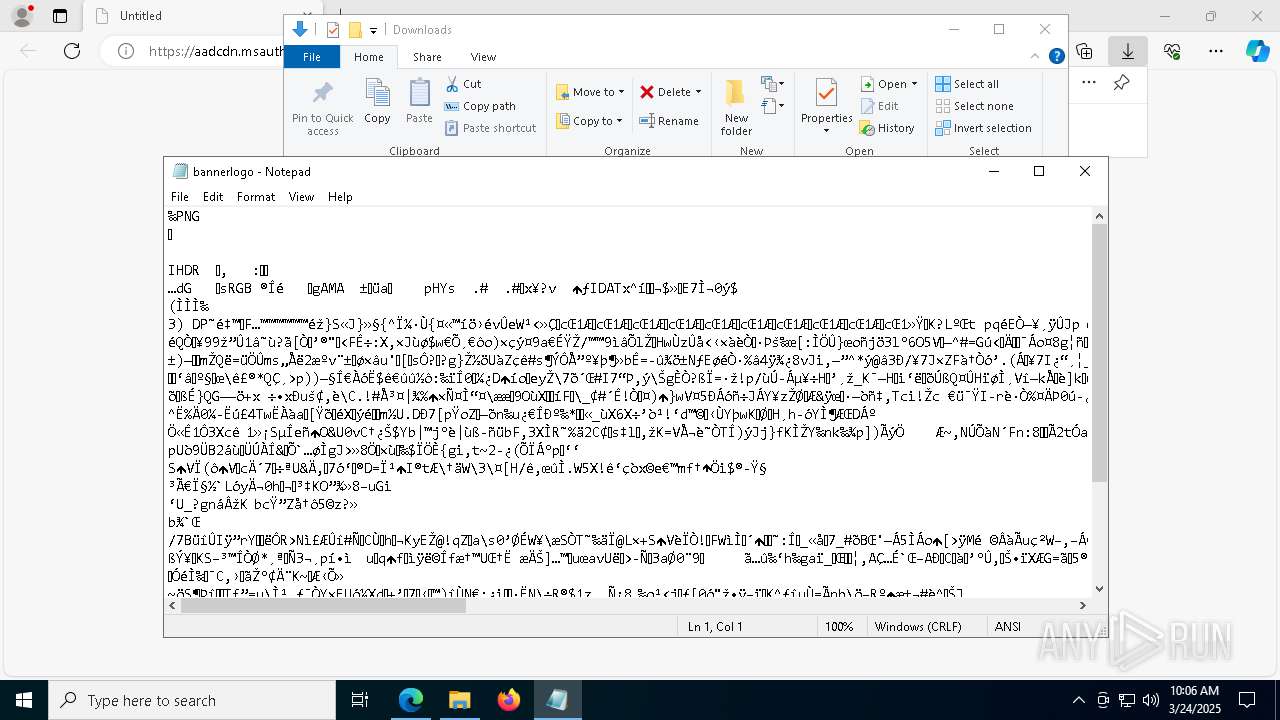Open the Edge profile avatar

[x=20, y=16]
